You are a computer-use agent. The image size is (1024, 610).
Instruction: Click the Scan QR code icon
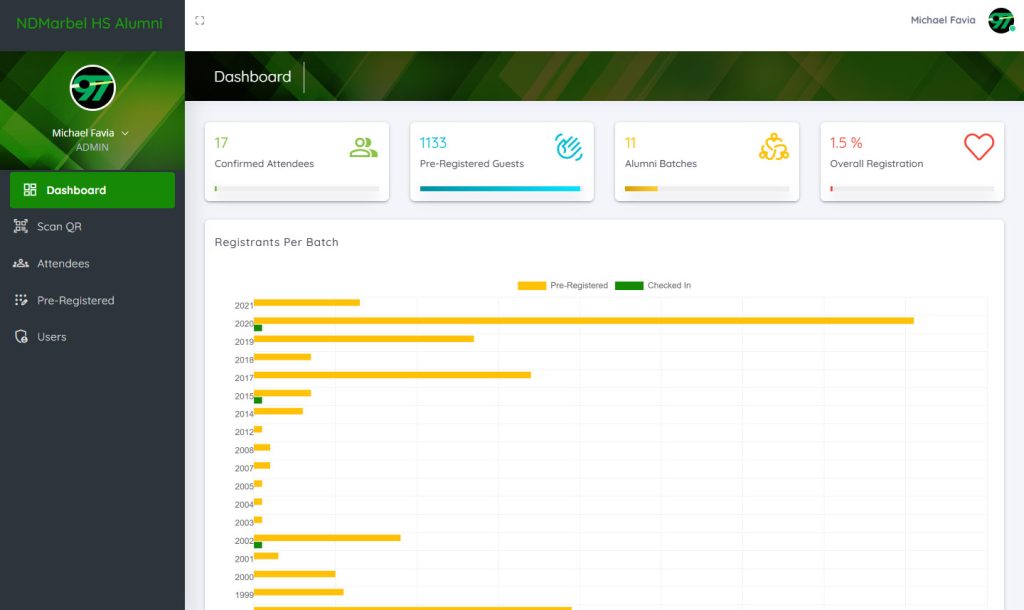(20, 227)
